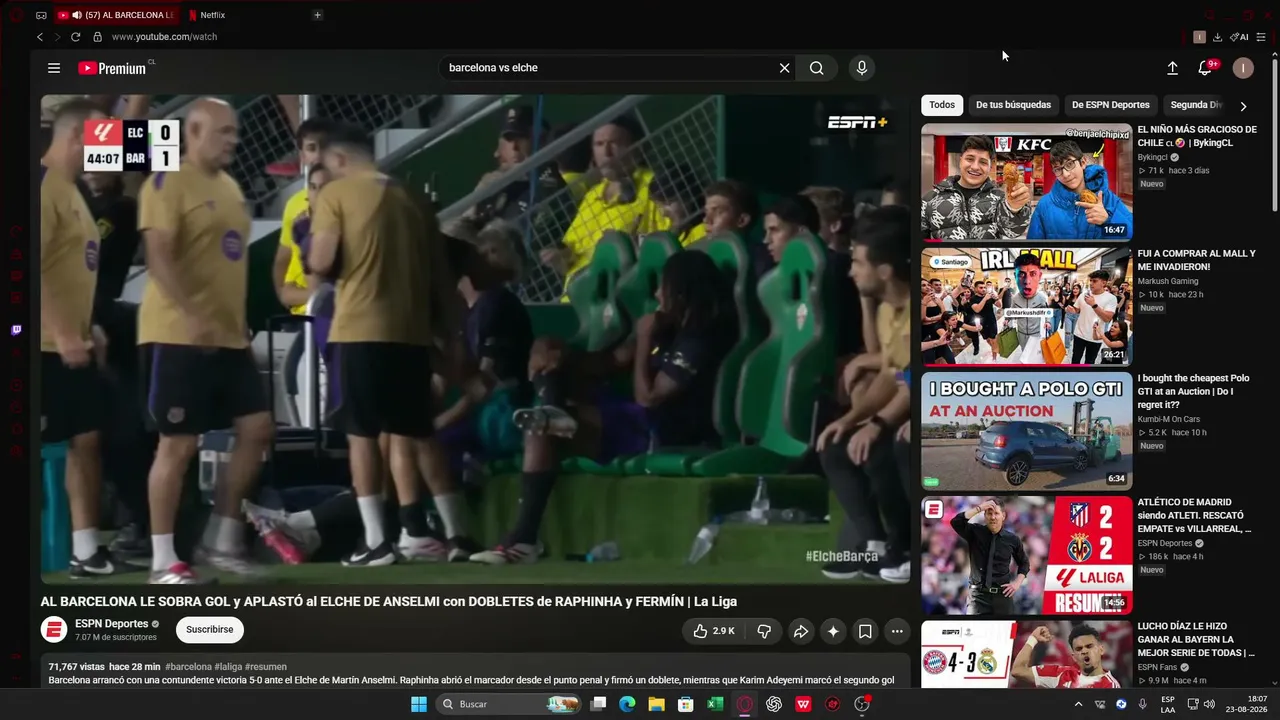Click the video player to pause
Viewport: 1280px width, 720px height.
click(475, 339)
